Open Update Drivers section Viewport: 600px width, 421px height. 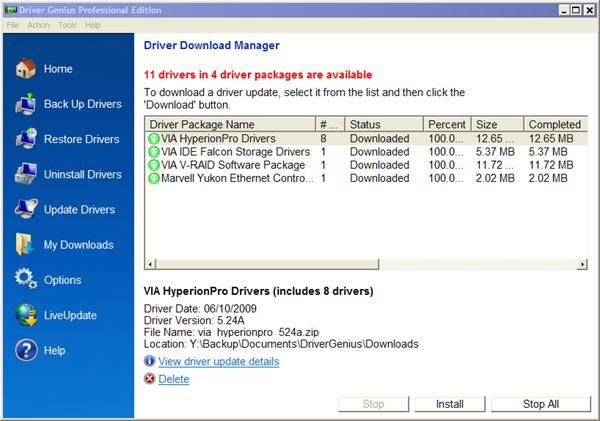79,210
